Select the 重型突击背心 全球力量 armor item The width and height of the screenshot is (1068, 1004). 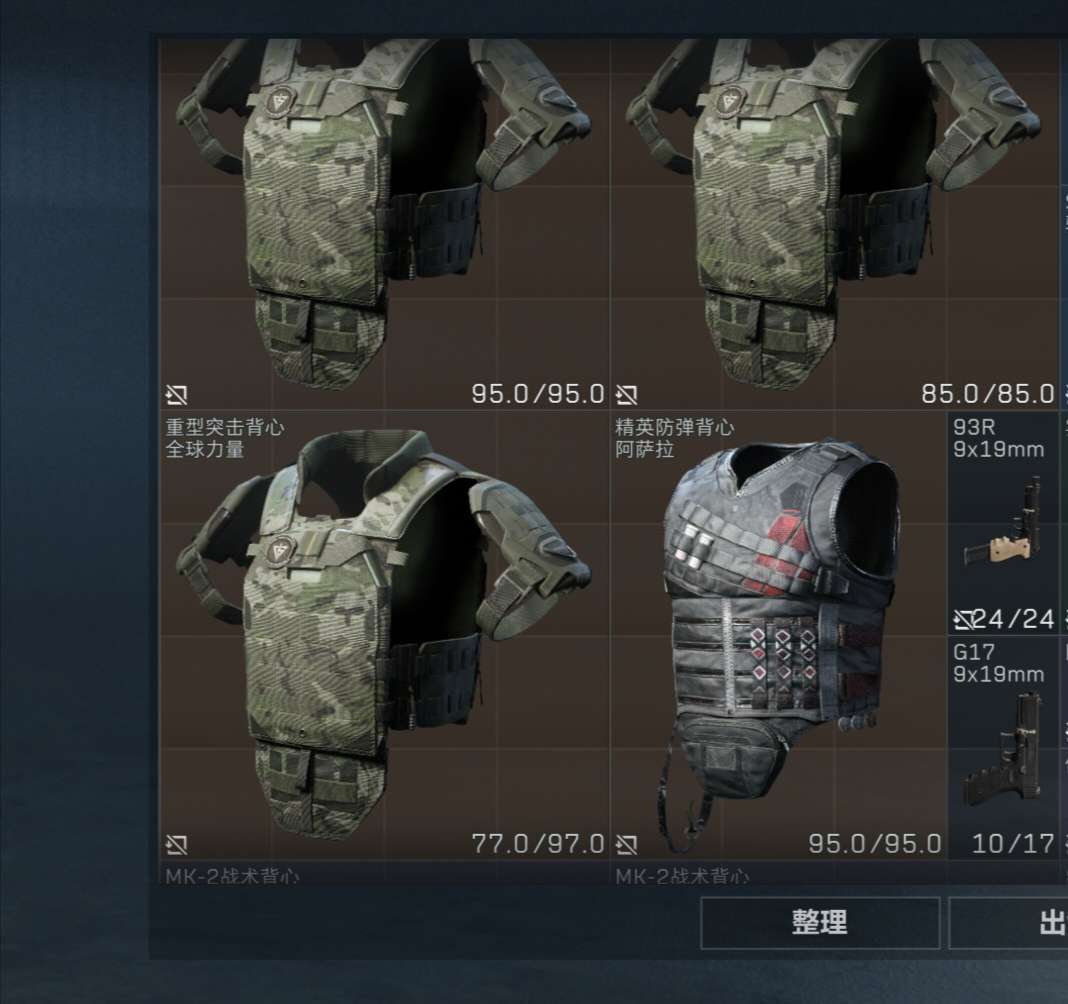click(384, 635)
